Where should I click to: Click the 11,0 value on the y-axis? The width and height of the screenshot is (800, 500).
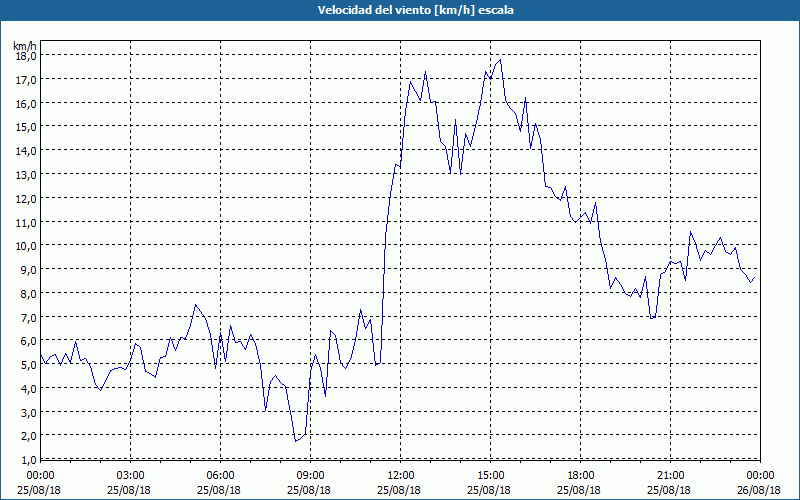click(26, 222)
